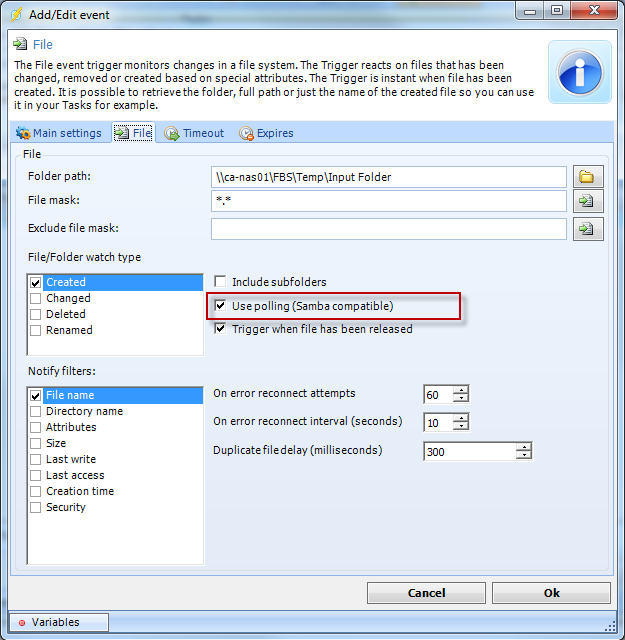The image size is (625, 640).
Task: Click inside the Exclude file mask field
Action: point(388,229)
